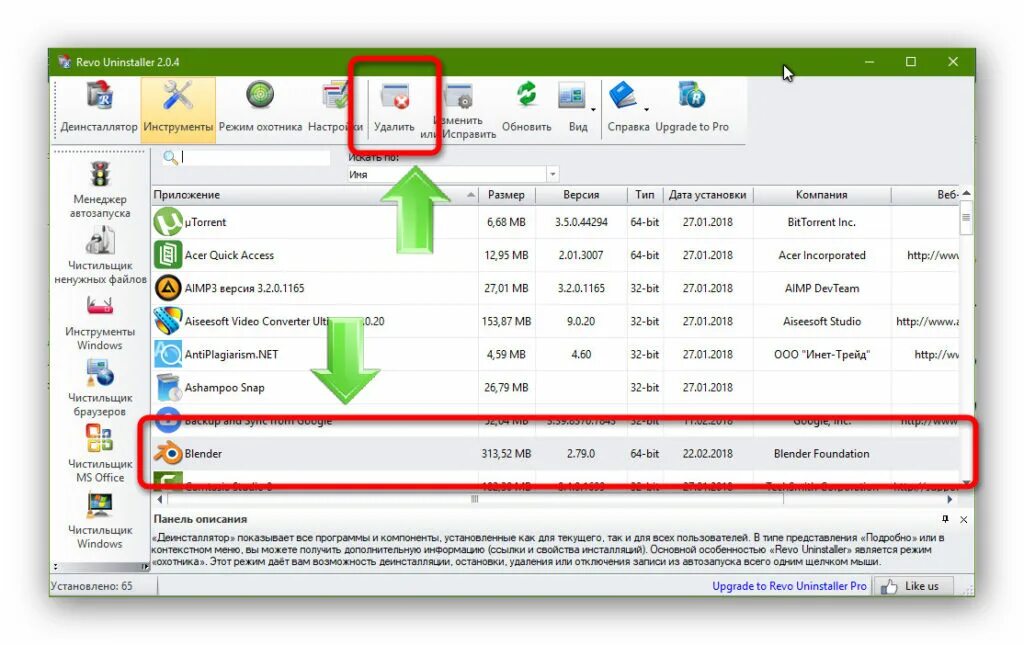Click the AIMP3 application icon
This screenshot has height=645, width=1024.
(x=168, y=288)
